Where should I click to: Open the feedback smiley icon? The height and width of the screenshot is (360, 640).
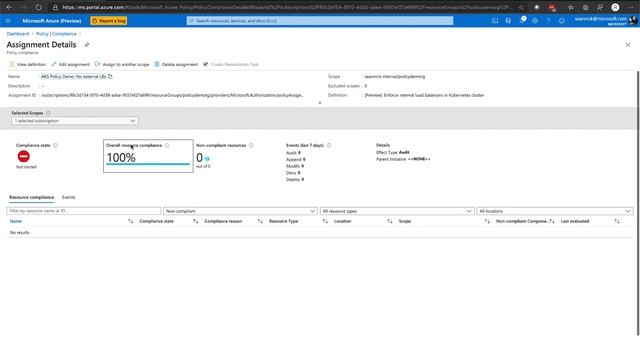pos(562,20)
